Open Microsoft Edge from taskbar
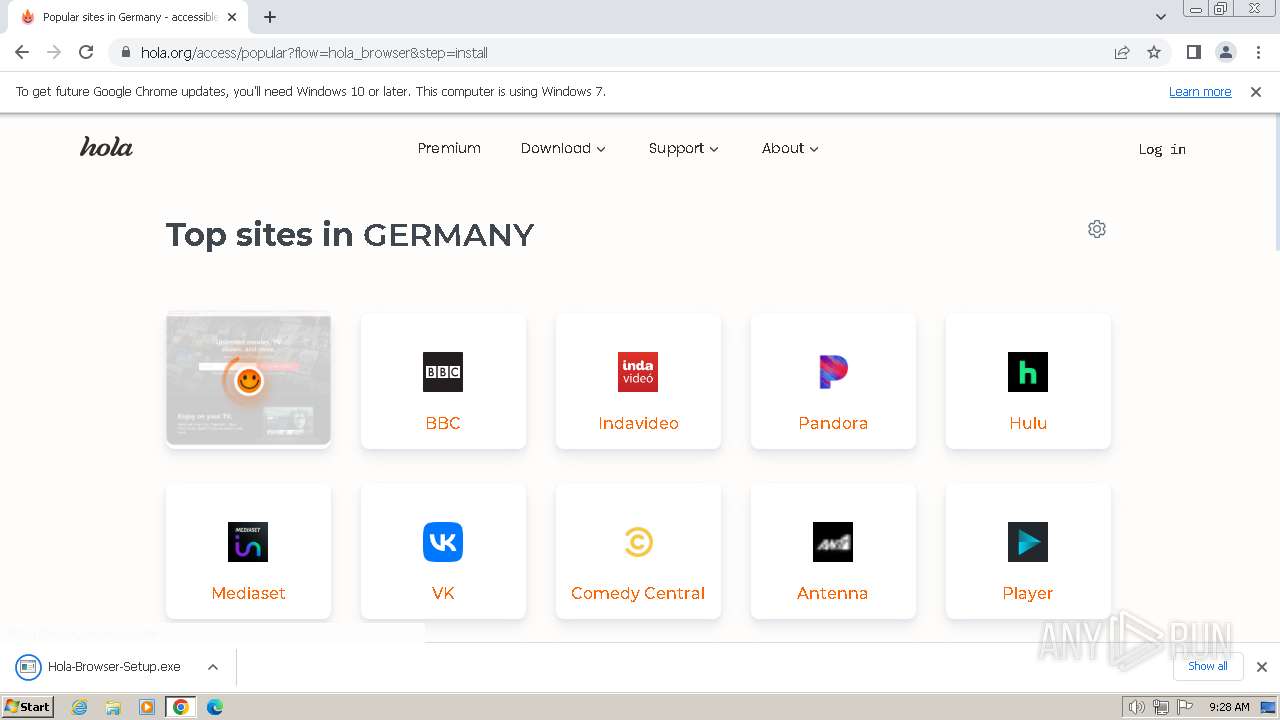 coord(214,707)
